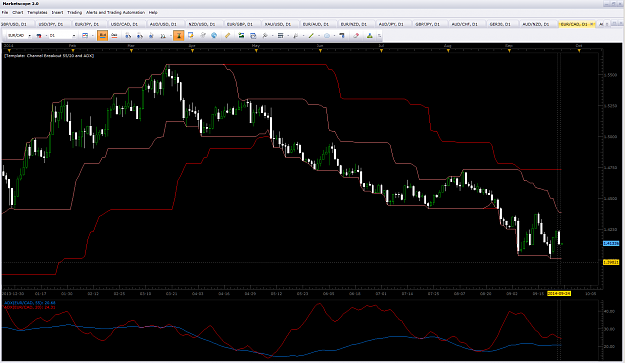
Task: Switch to the USD/CAD, D1 chart tab
Action: [x=124, y=24]
